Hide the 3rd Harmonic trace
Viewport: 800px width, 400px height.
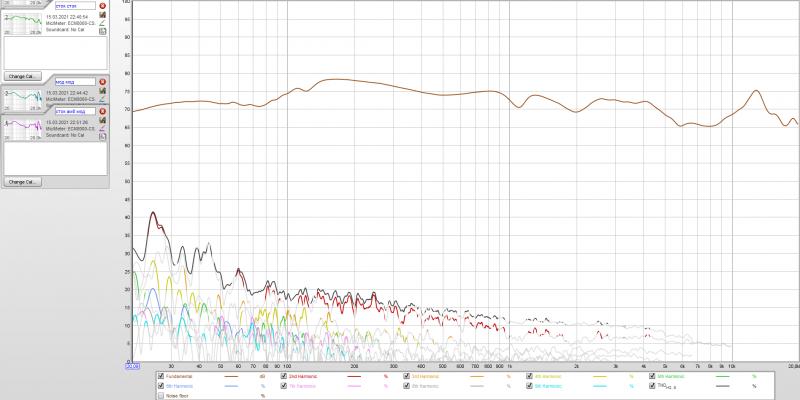pos(407,376)
